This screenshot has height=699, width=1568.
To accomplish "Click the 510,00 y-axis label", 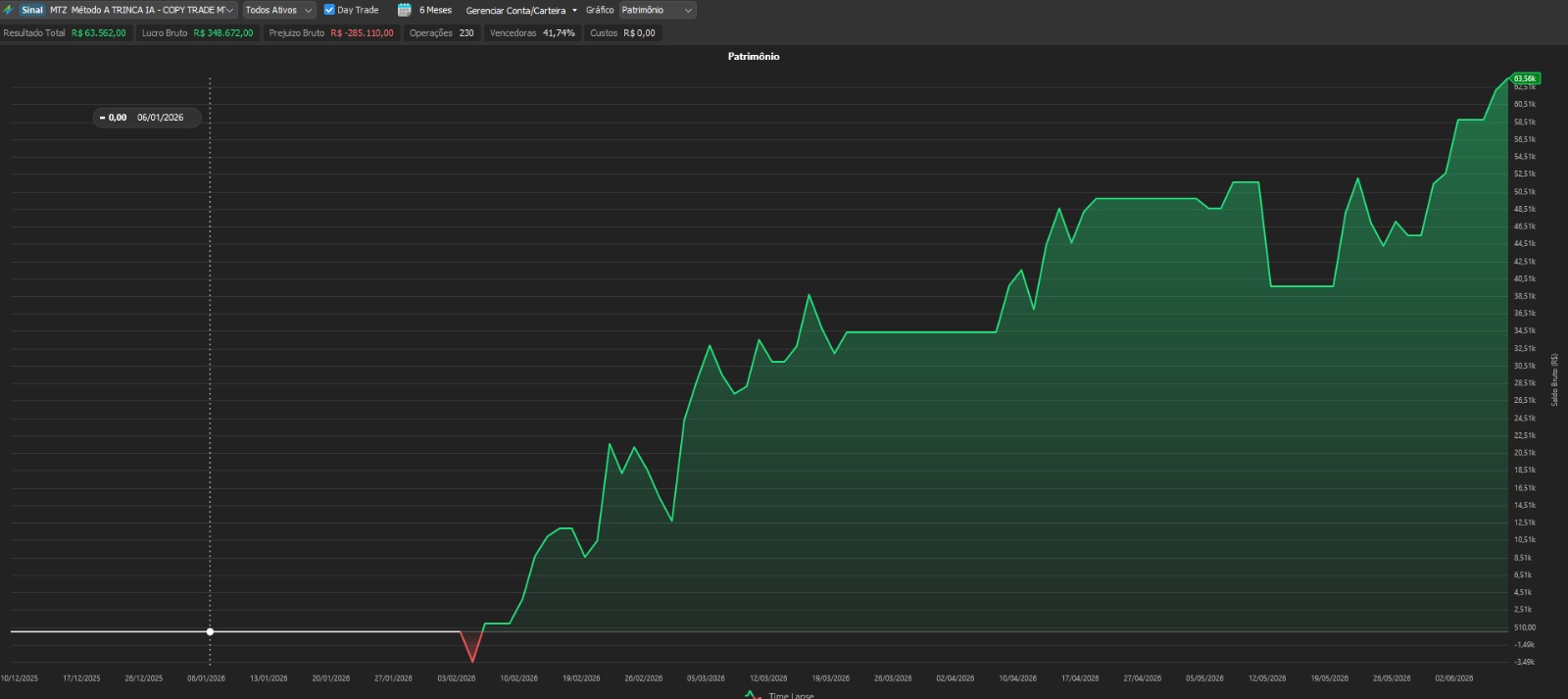I will [1525, 627].
